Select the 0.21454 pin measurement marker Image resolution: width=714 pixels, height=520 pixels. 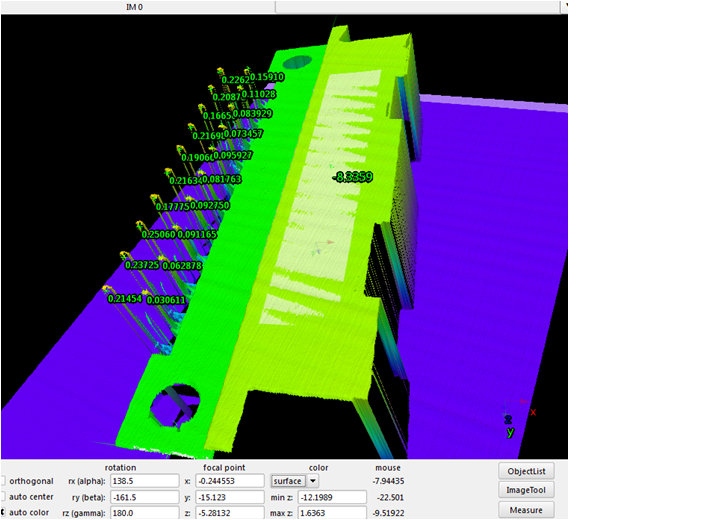(x=124, y=299)
